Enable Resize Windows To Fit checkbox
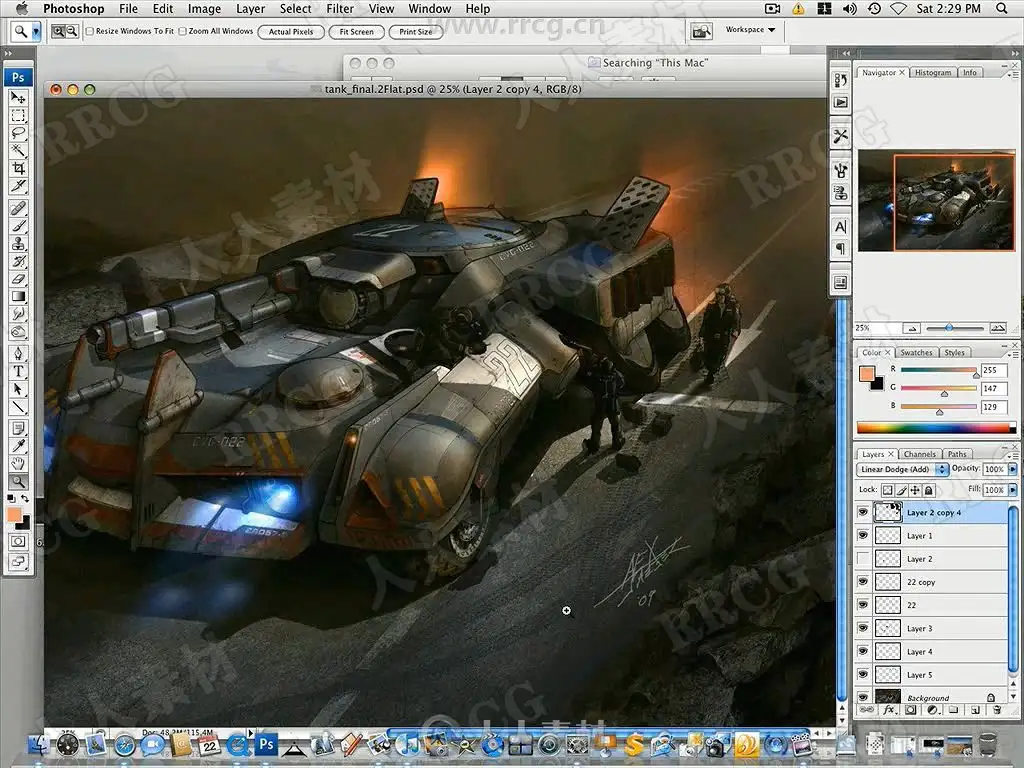The height and width of the screenshot is (768, 1024). (x=90, y=31)
